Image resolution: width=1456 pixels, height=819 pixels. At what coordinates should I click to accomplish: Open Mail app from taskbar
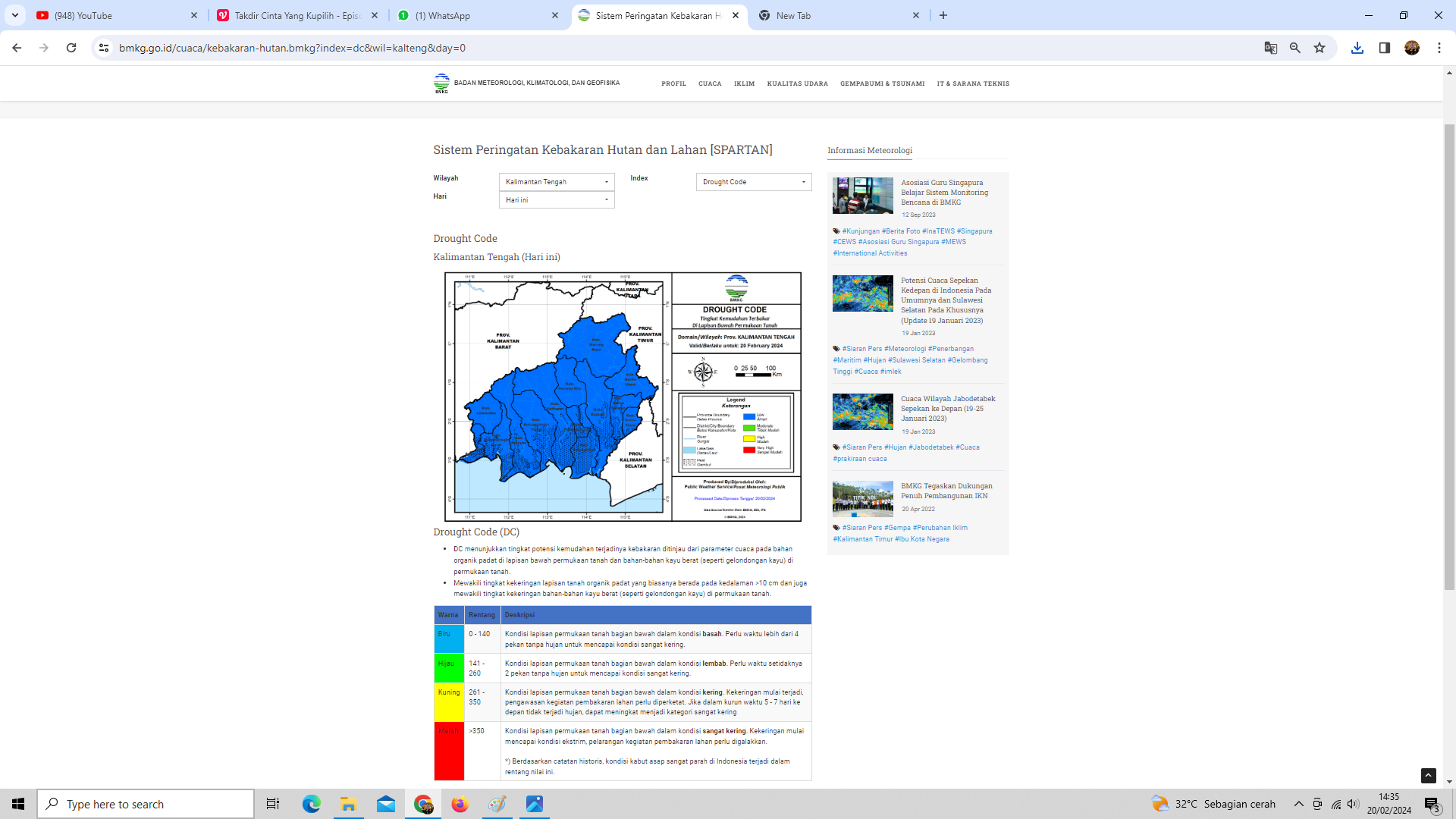coord(386,804)
